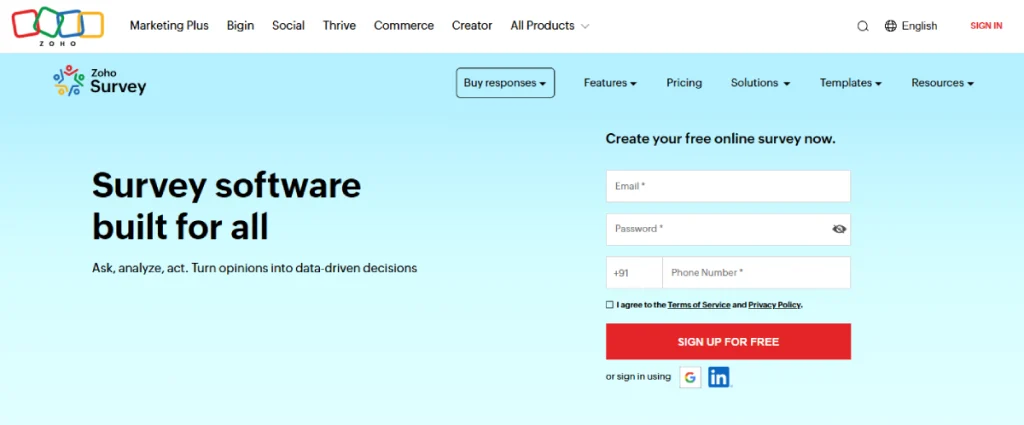Expand the Templates menu

[851, 83]
